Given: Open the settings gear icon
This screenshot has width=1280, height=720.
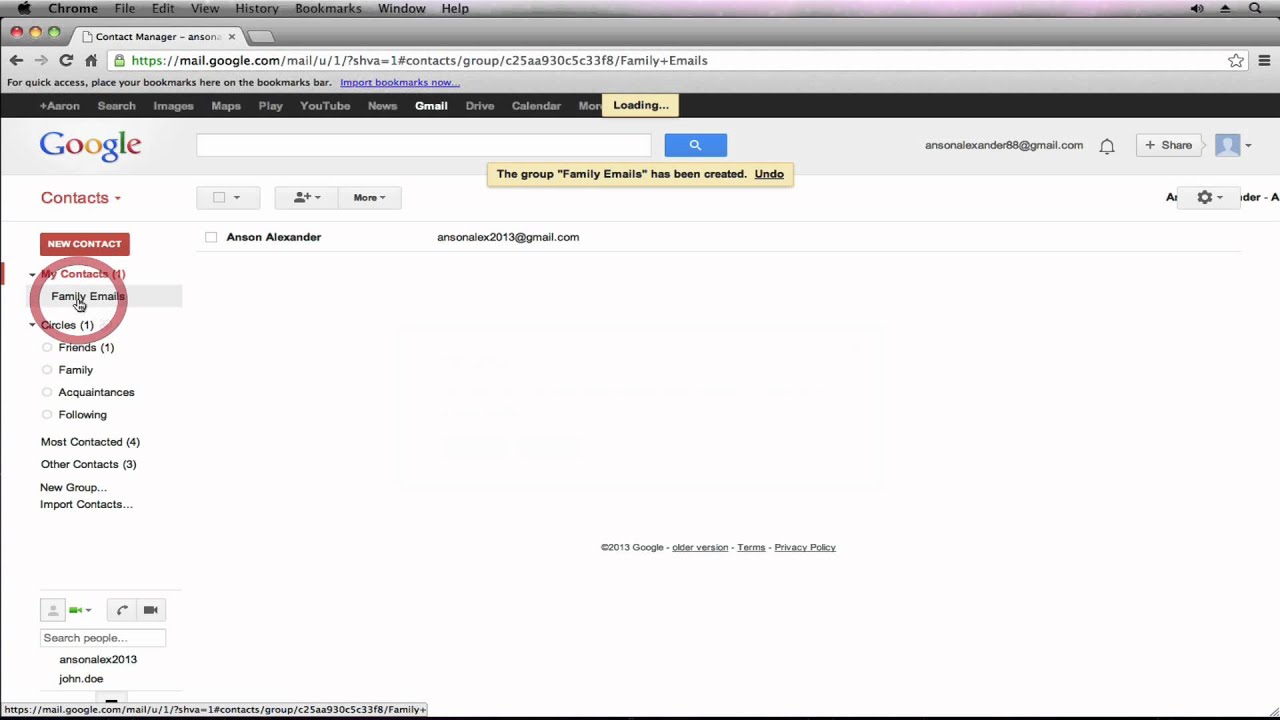Looking at the screenshot, I should point(1204,197).
